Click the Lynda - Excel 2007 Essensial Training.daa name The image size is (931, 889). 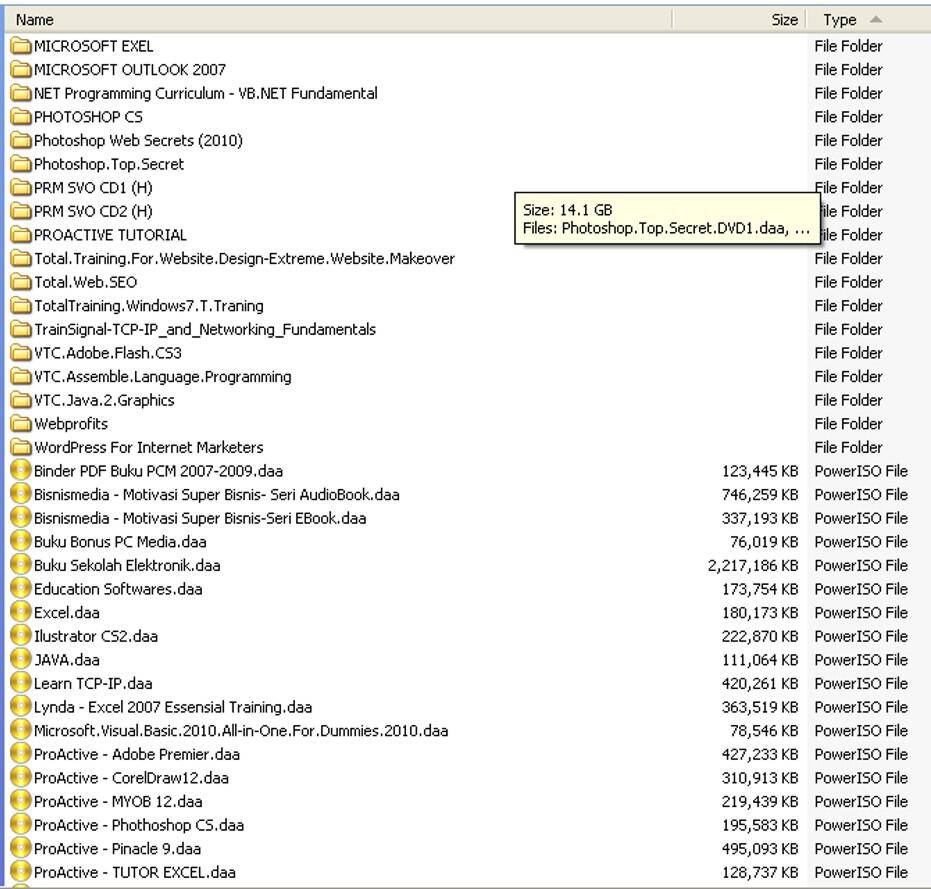(x=173, y=707)
